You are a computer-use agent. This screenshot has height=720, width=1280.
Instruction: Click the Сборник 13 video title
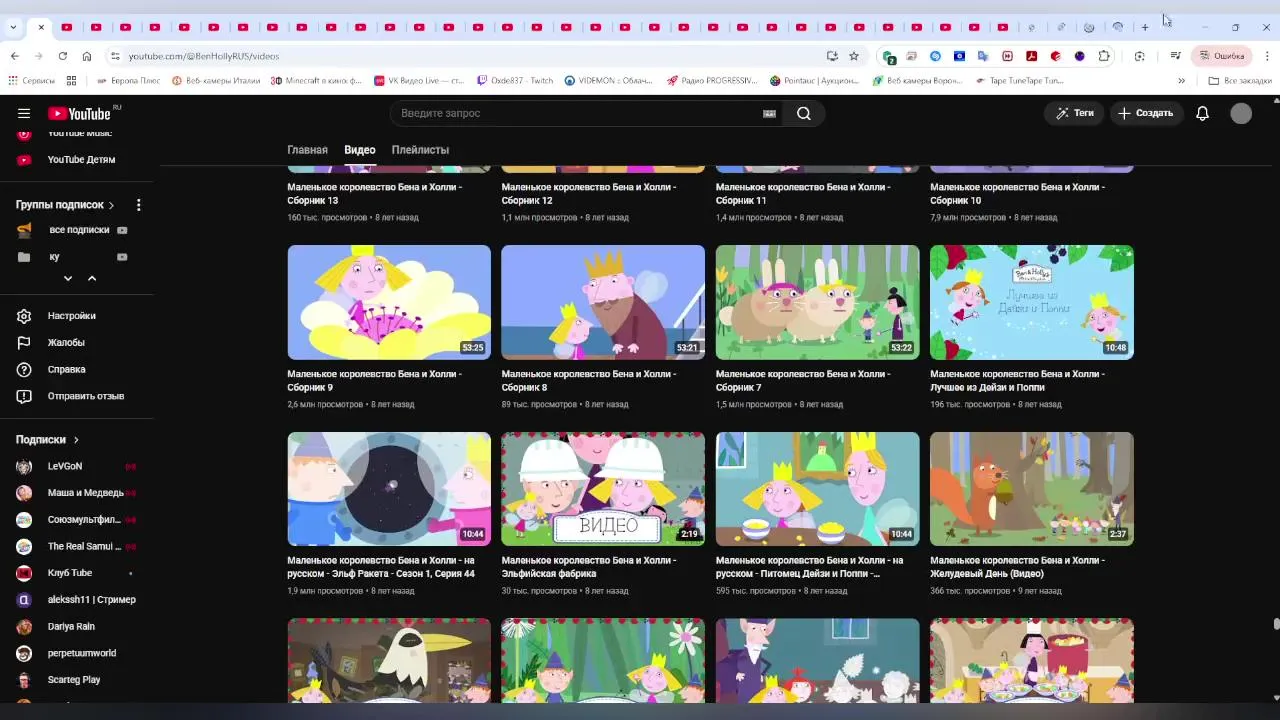click(x=375, y=194)
